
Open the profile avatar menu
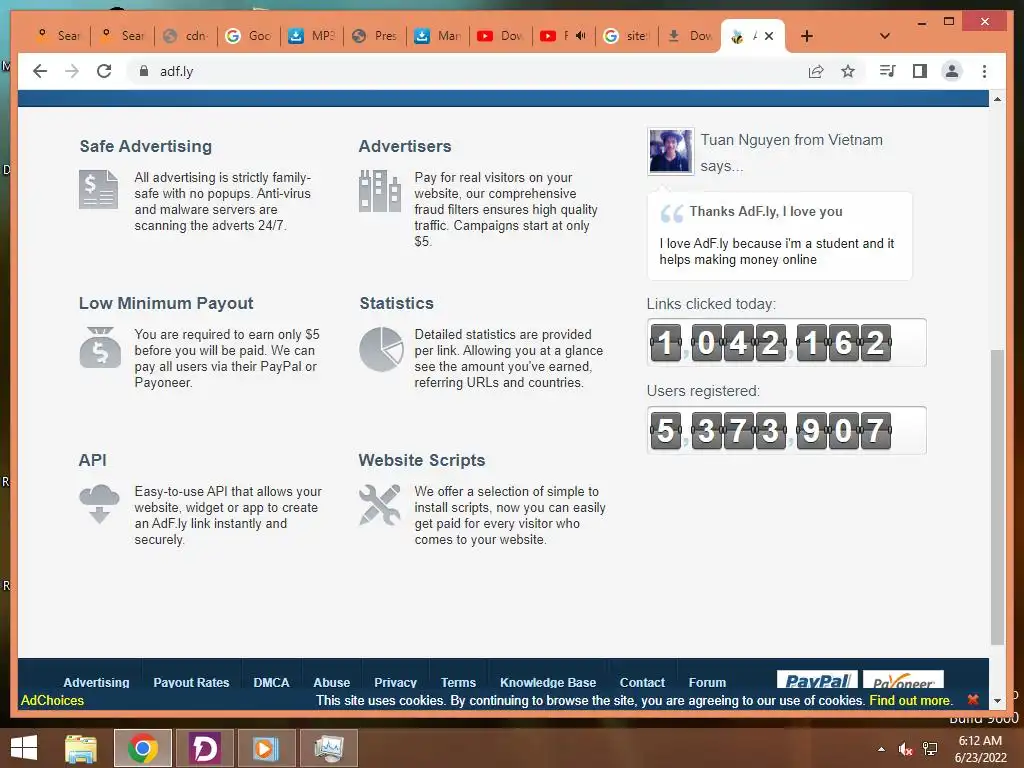(x=952, y=71)
